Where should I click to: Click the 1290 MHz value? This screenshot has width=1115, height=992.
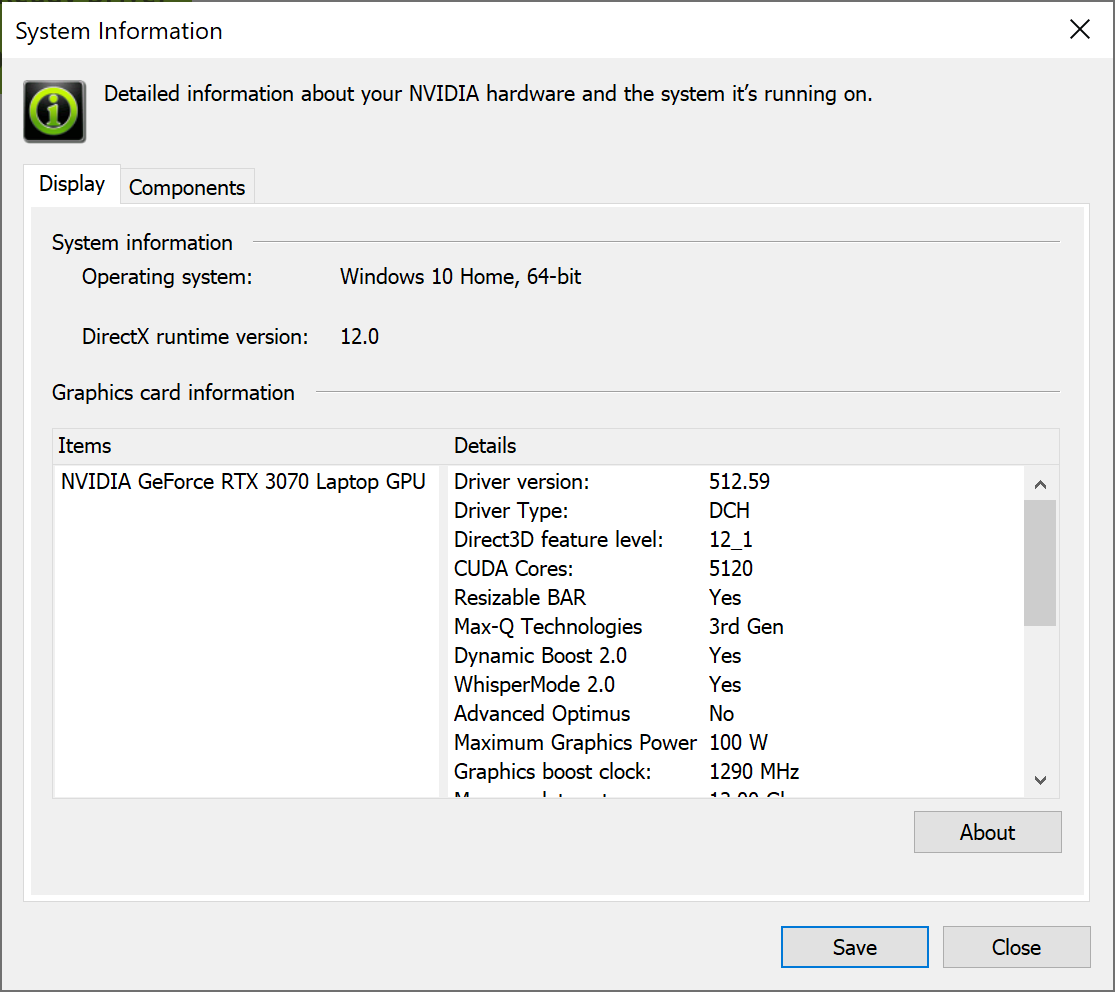[x=754, y=772]
